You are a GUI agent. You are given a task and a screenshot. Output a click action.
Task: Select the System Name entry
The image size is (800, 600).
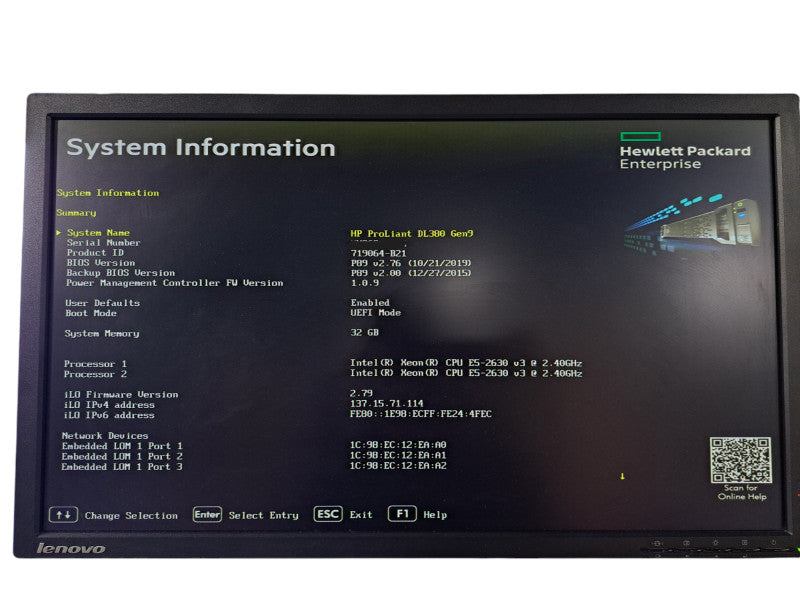[98, 233]
